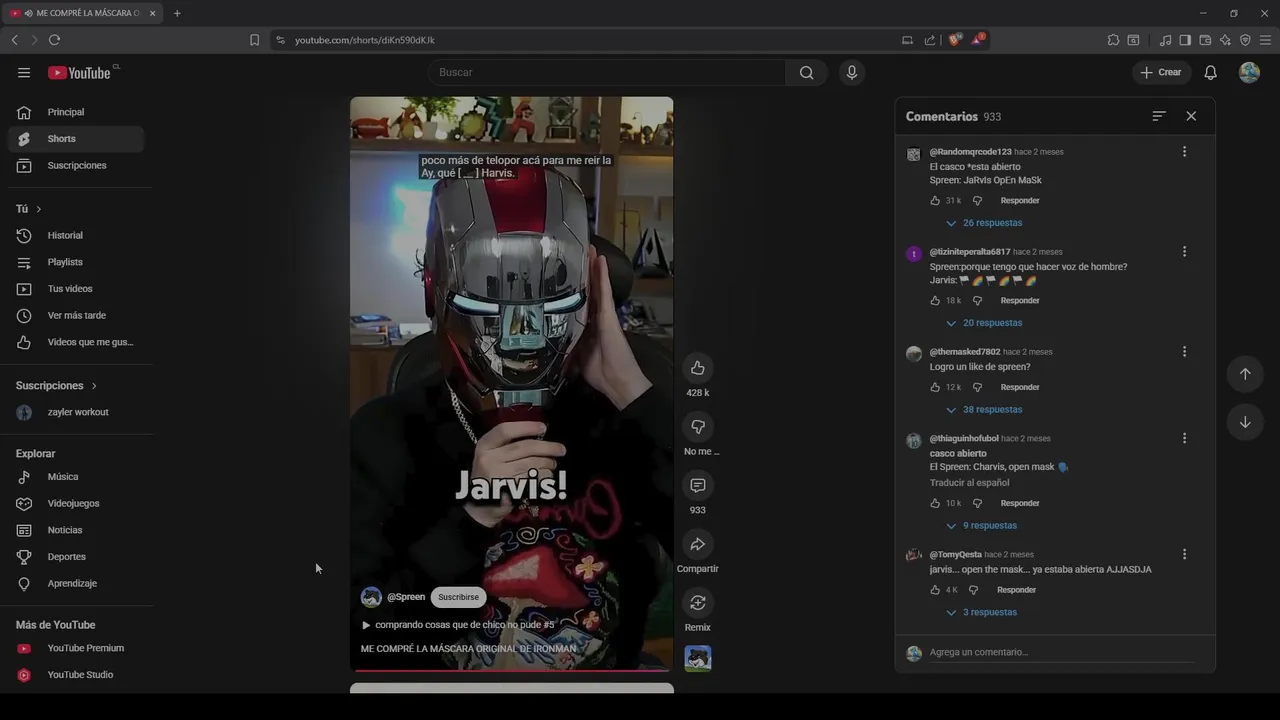
Task: Open YouTube Premium in the sidebar
Action: [76, 648]
